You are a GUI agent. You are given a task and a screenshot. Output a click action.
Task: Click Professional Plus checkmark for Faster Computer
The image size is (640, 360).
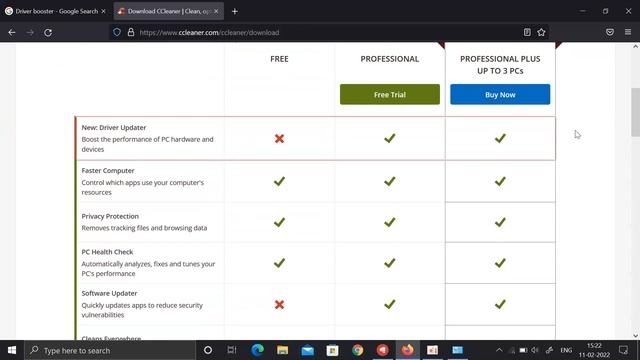point(500,181)
